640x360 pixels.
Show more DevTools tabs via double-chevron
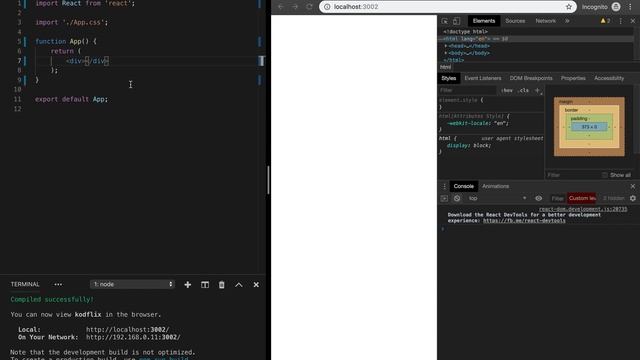pos(567,21)
